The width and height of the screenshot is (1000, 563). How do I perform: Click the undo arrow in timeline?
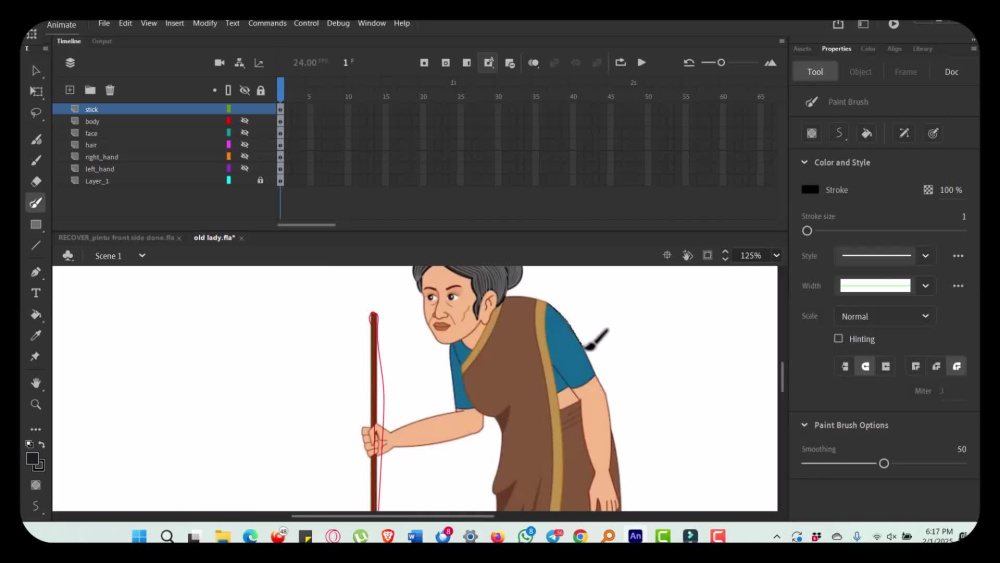(689, 62)
